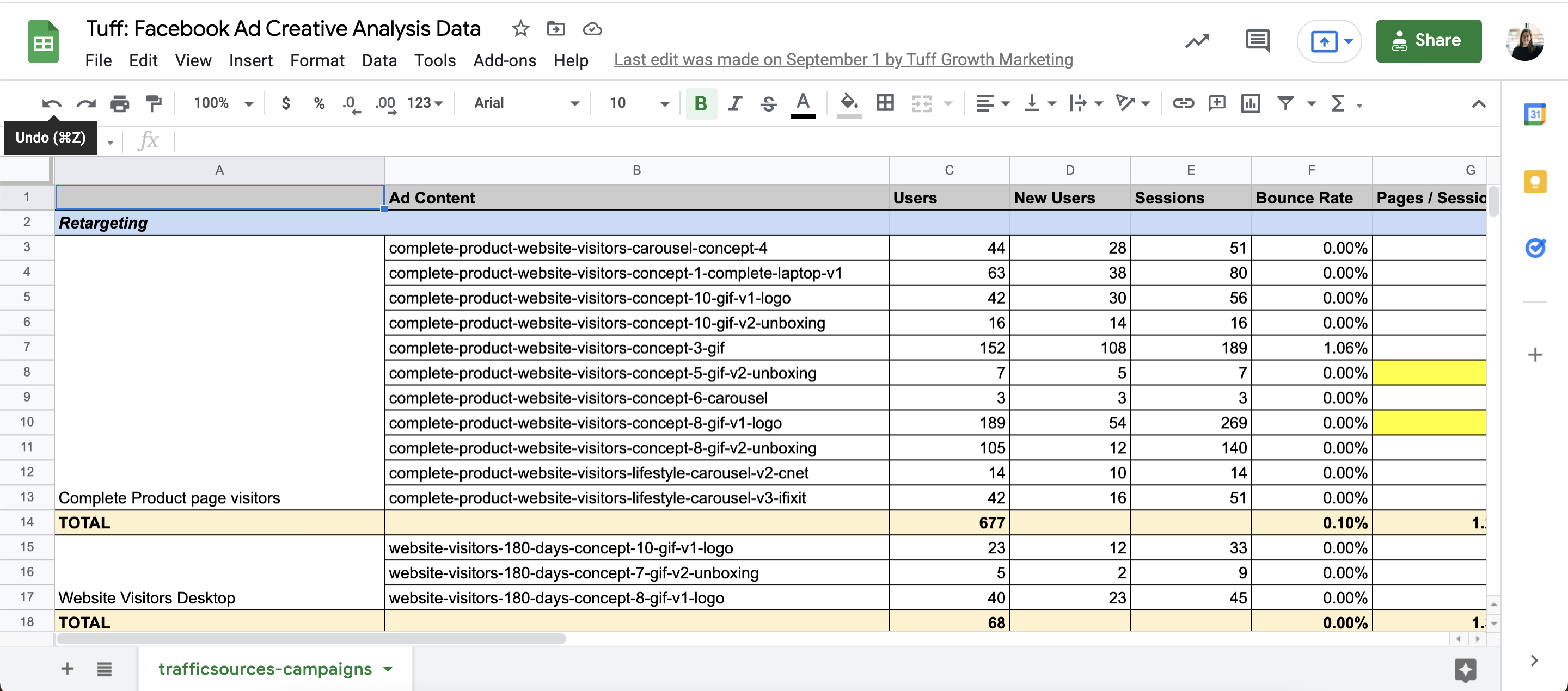Click the green Share button

tap(1428, 41)
